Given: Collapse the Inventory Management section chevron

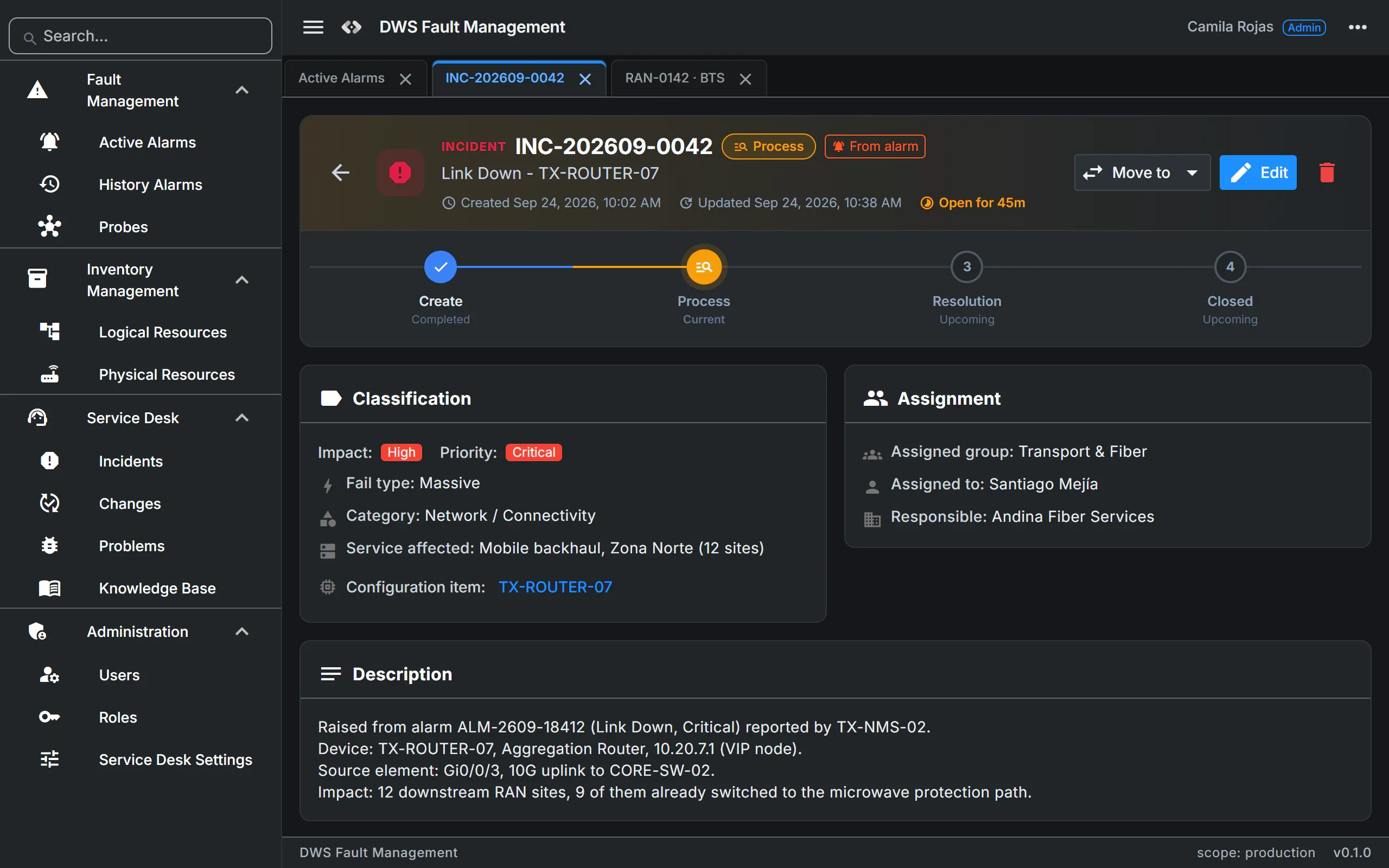Looking at the screenshot, I should point(242,280).
